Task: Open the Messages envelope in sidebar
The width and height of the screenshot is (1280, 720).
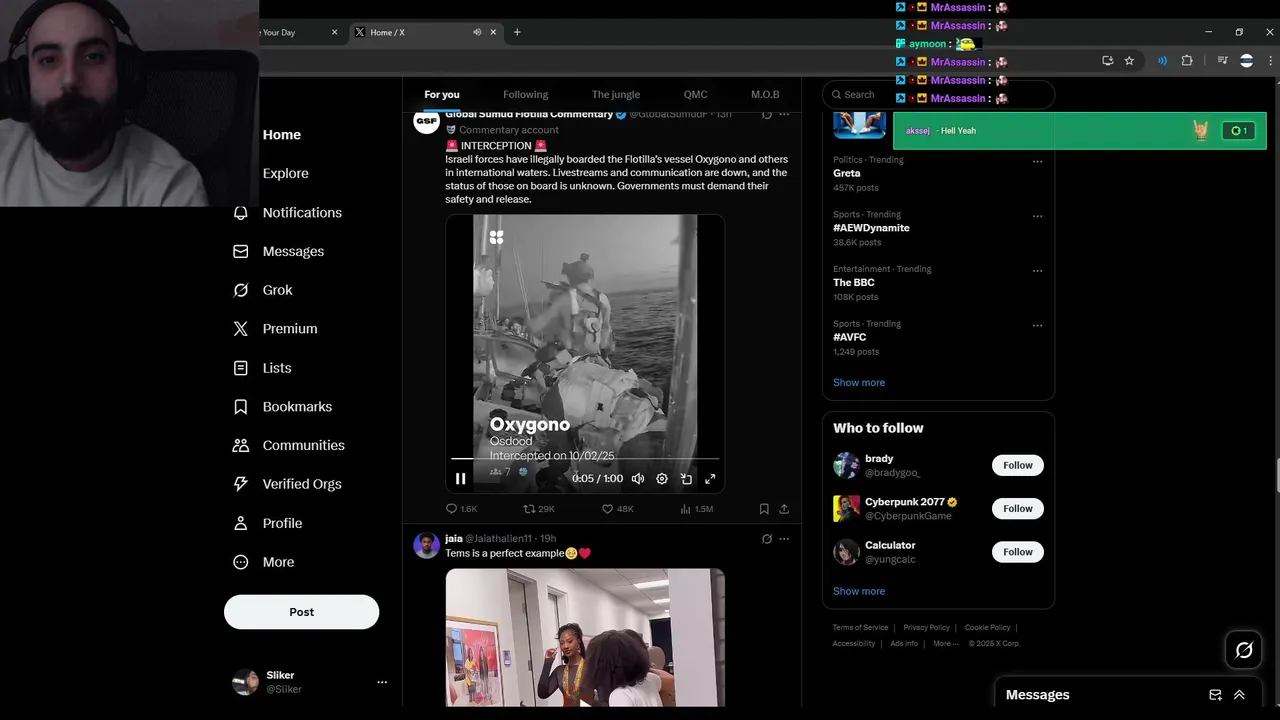Action: (279, 252)
